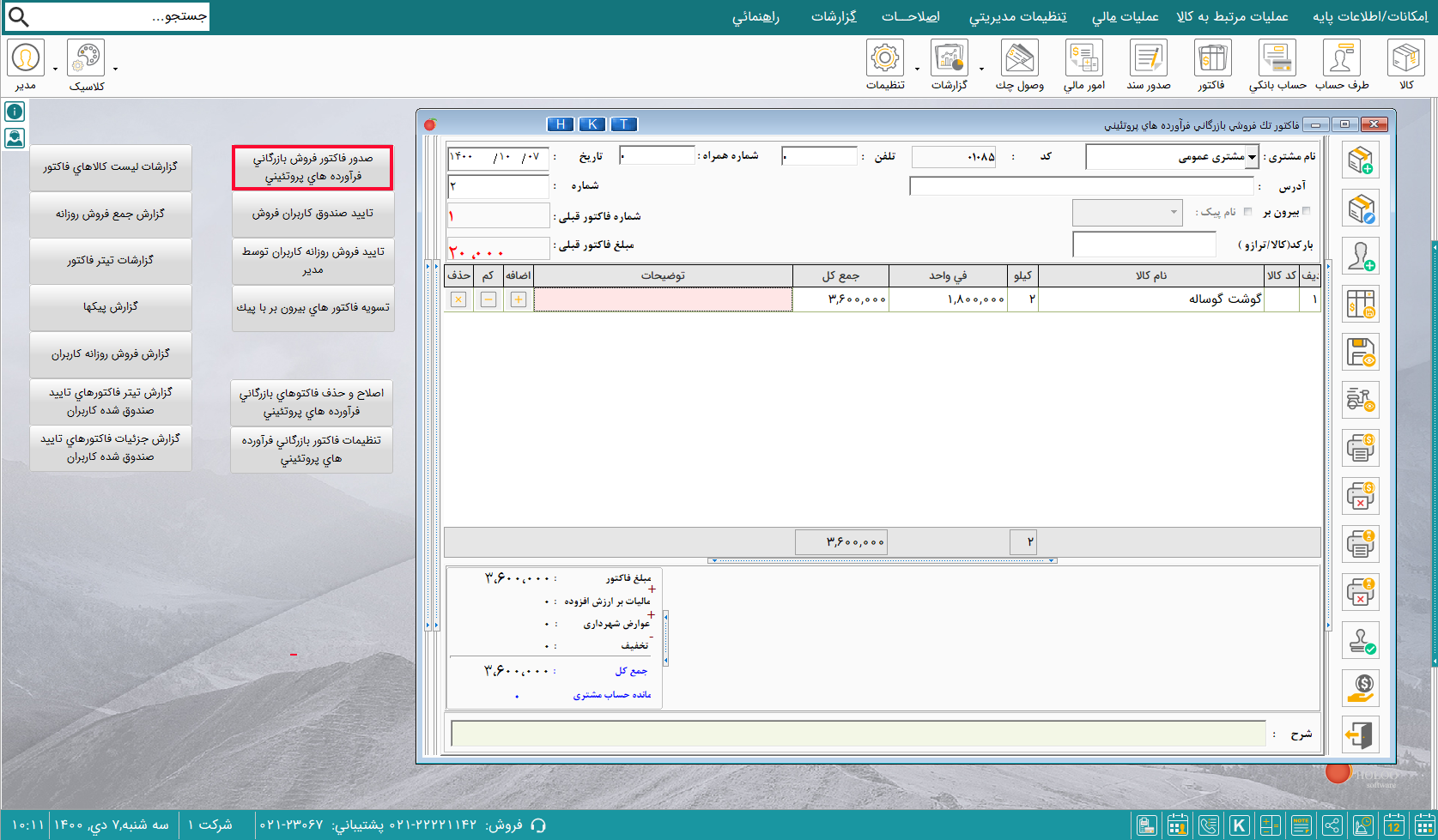Image resolution: width=1438 pixels, height=840 pixels.
Task: Click plus button in اضافه column
Action: pos(519,299)
